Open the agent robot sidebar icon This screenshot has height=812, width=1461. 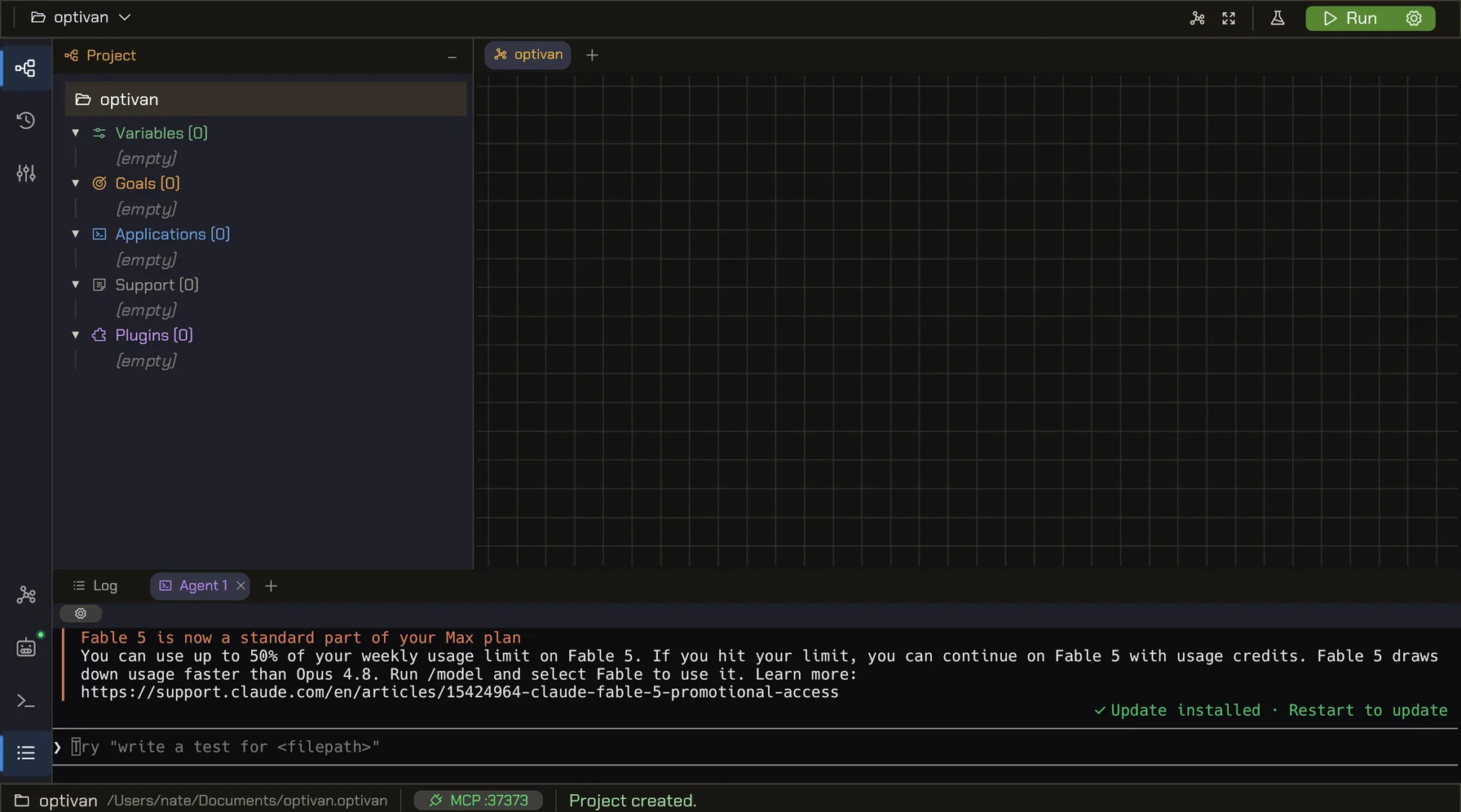point(25,647)
